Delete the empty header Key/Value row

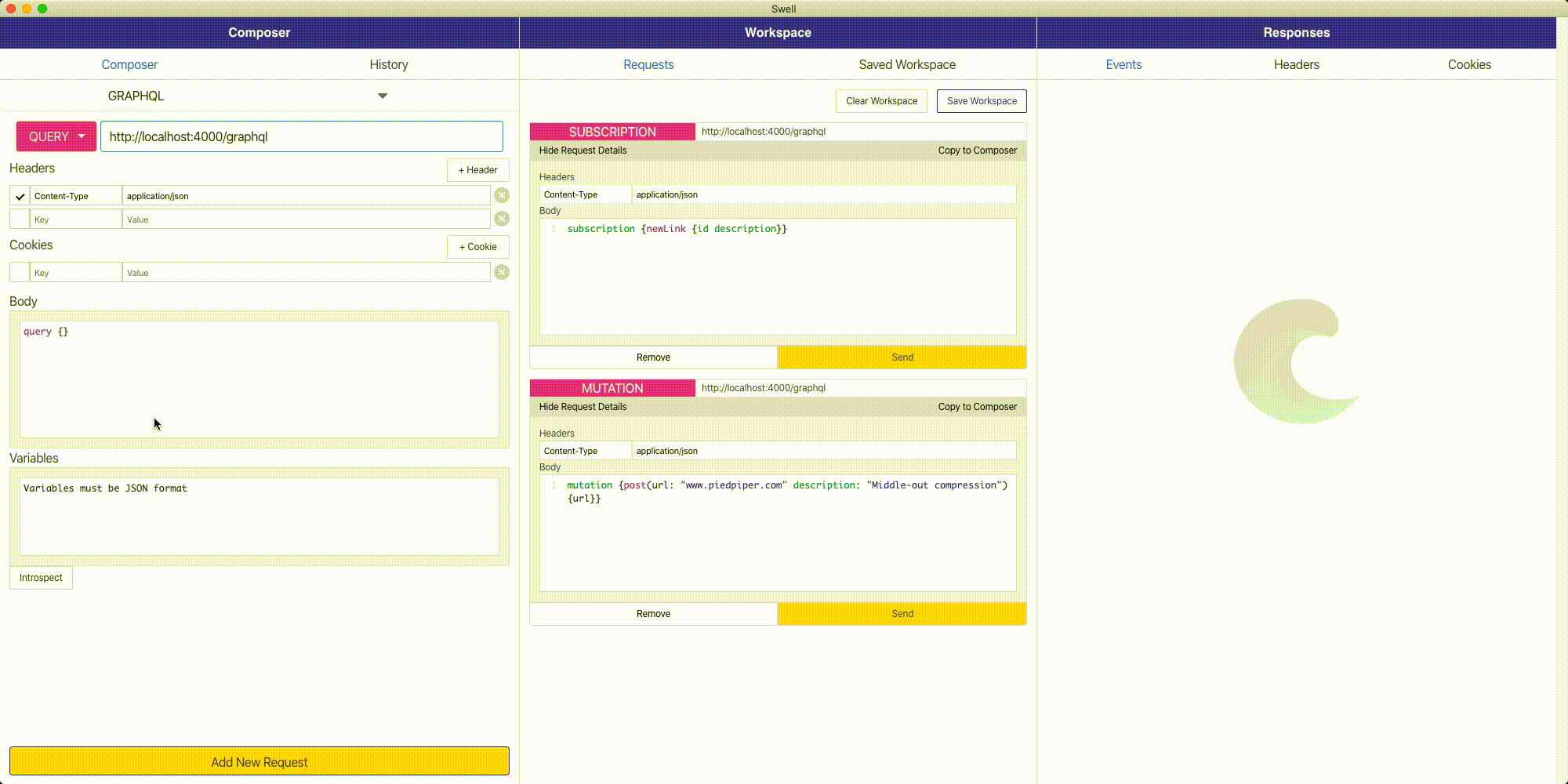pos(502,219)
